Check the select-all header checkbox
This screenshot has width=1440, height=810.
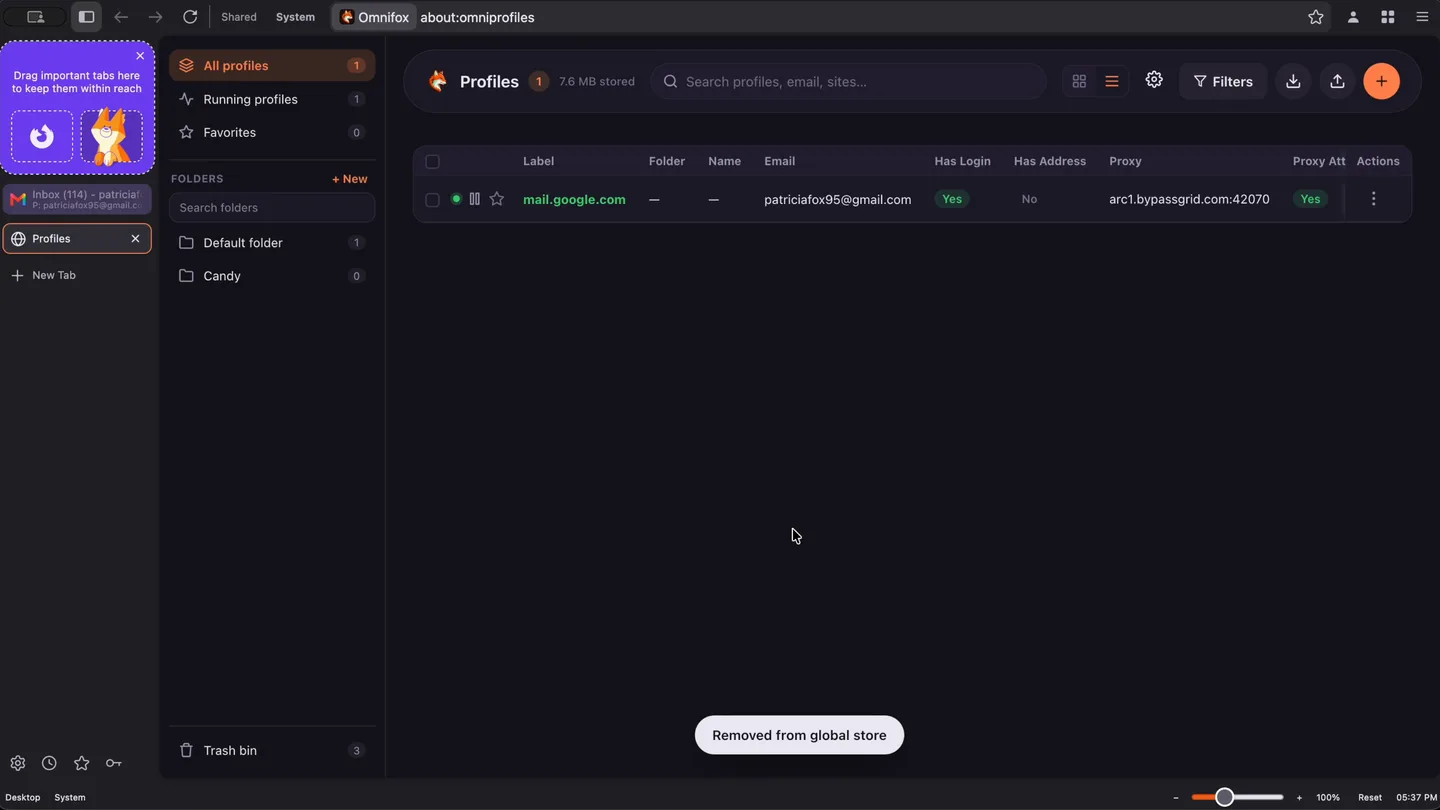pos(432,161)
